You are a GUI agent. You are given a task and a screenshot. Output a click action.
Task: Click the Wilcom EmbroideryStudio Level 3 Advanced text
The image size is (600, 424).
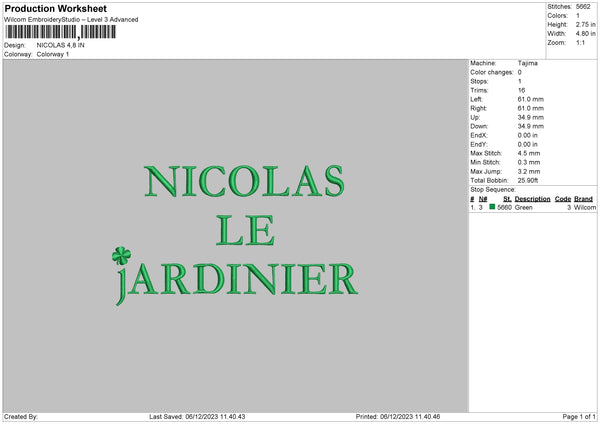pyautogui.click(x=71, y=20)
